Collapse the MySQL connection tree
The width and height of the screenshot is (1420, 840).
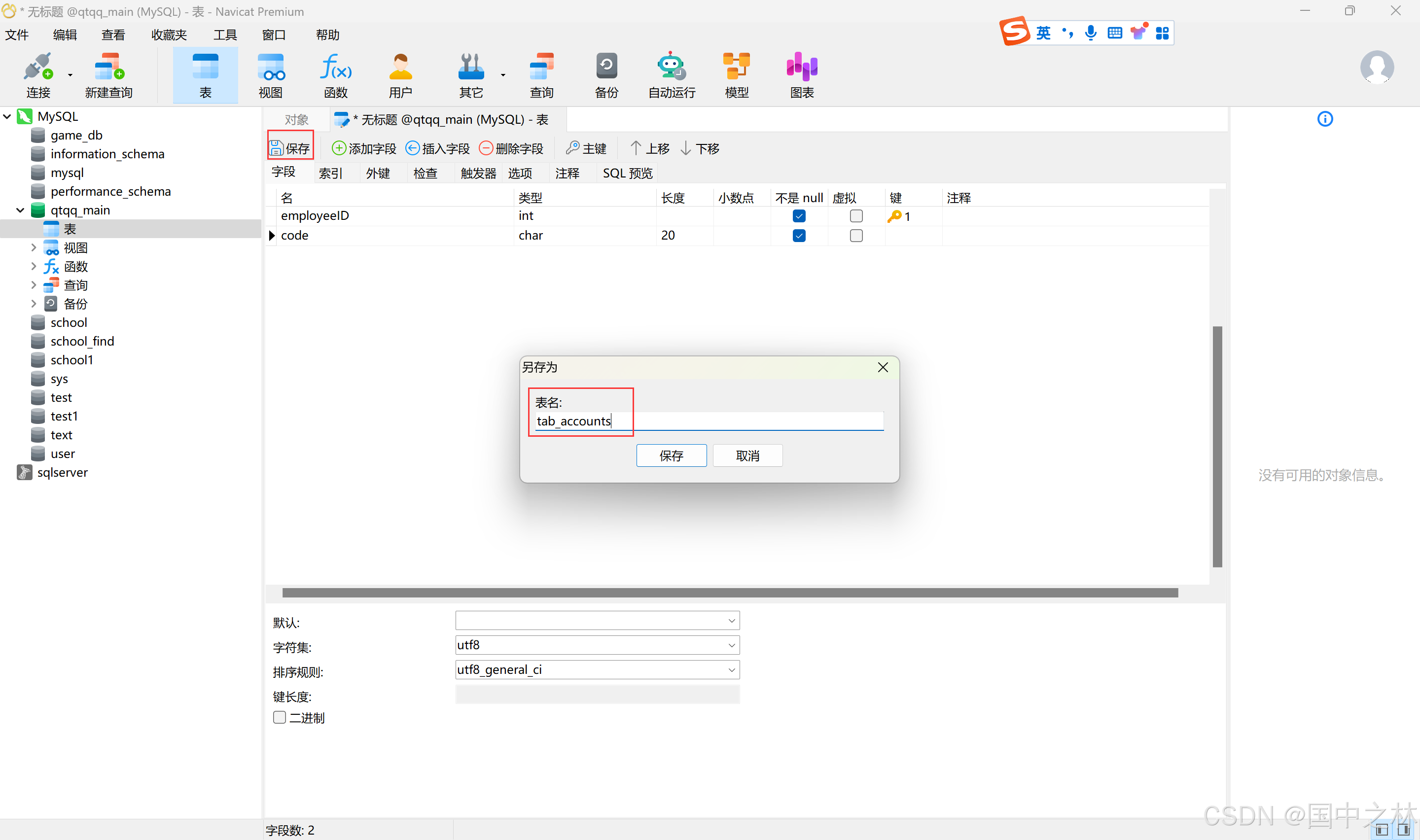click(x=7, y=117)
